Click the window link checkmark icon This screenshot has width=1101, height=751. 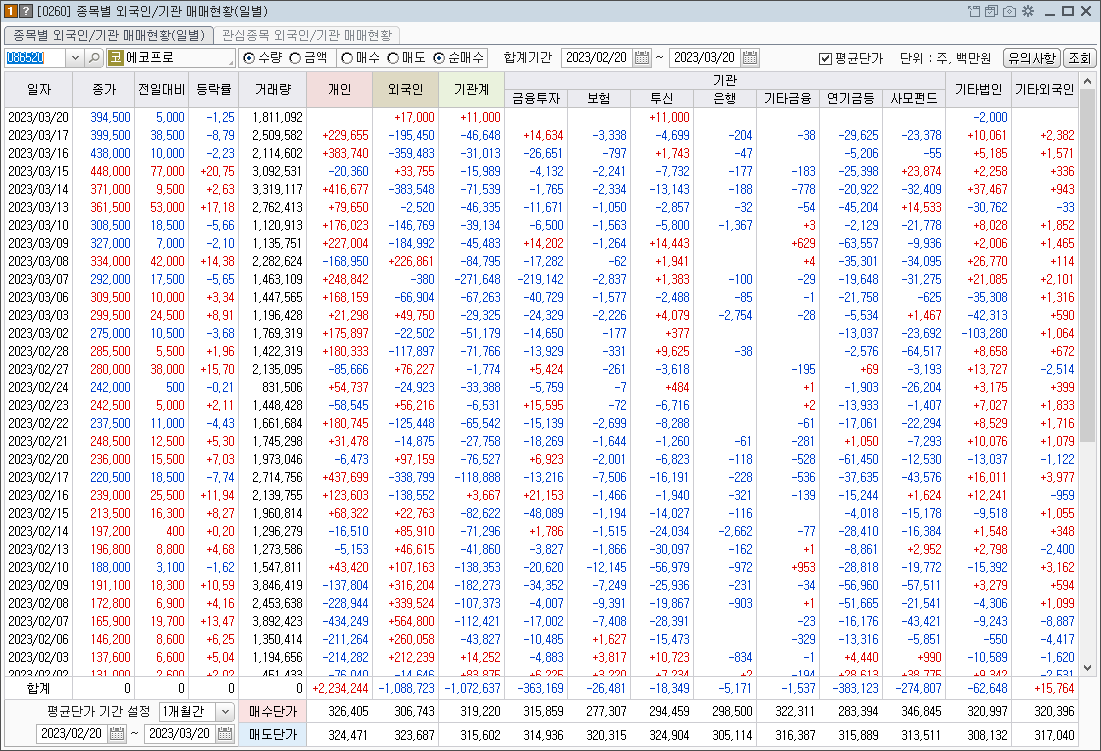pos(991,11)
